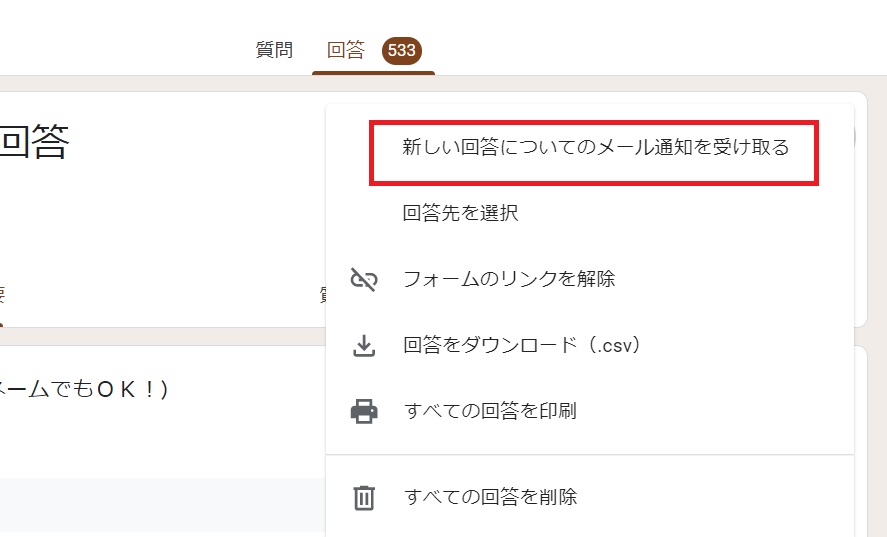Select すべての回答を印刷 menu entry
This screenshot has height=537, width=887.
coord(490,411)
